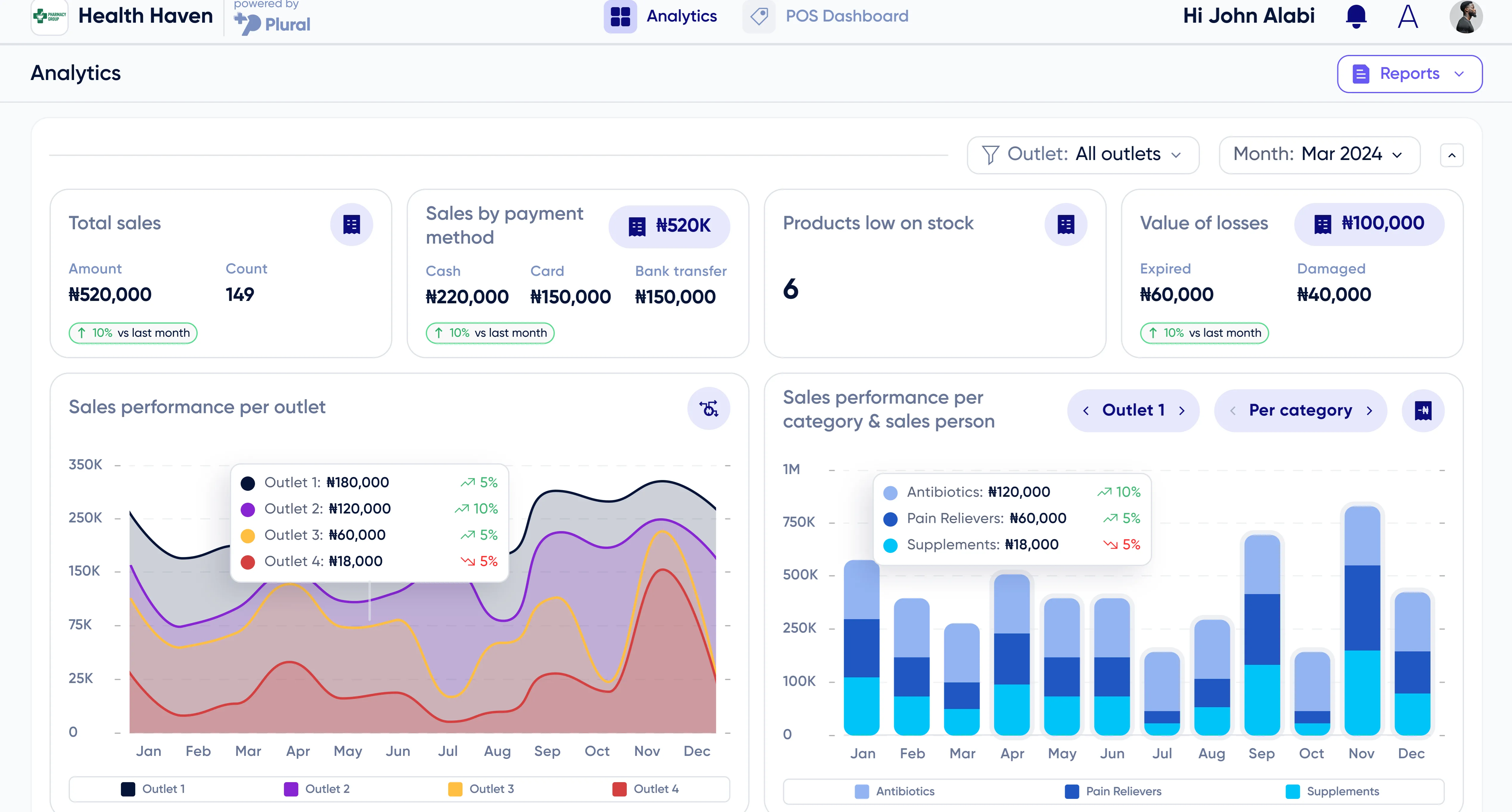Open the Total sales report icon
1512x812 pixels.
[x=351, y=224]
